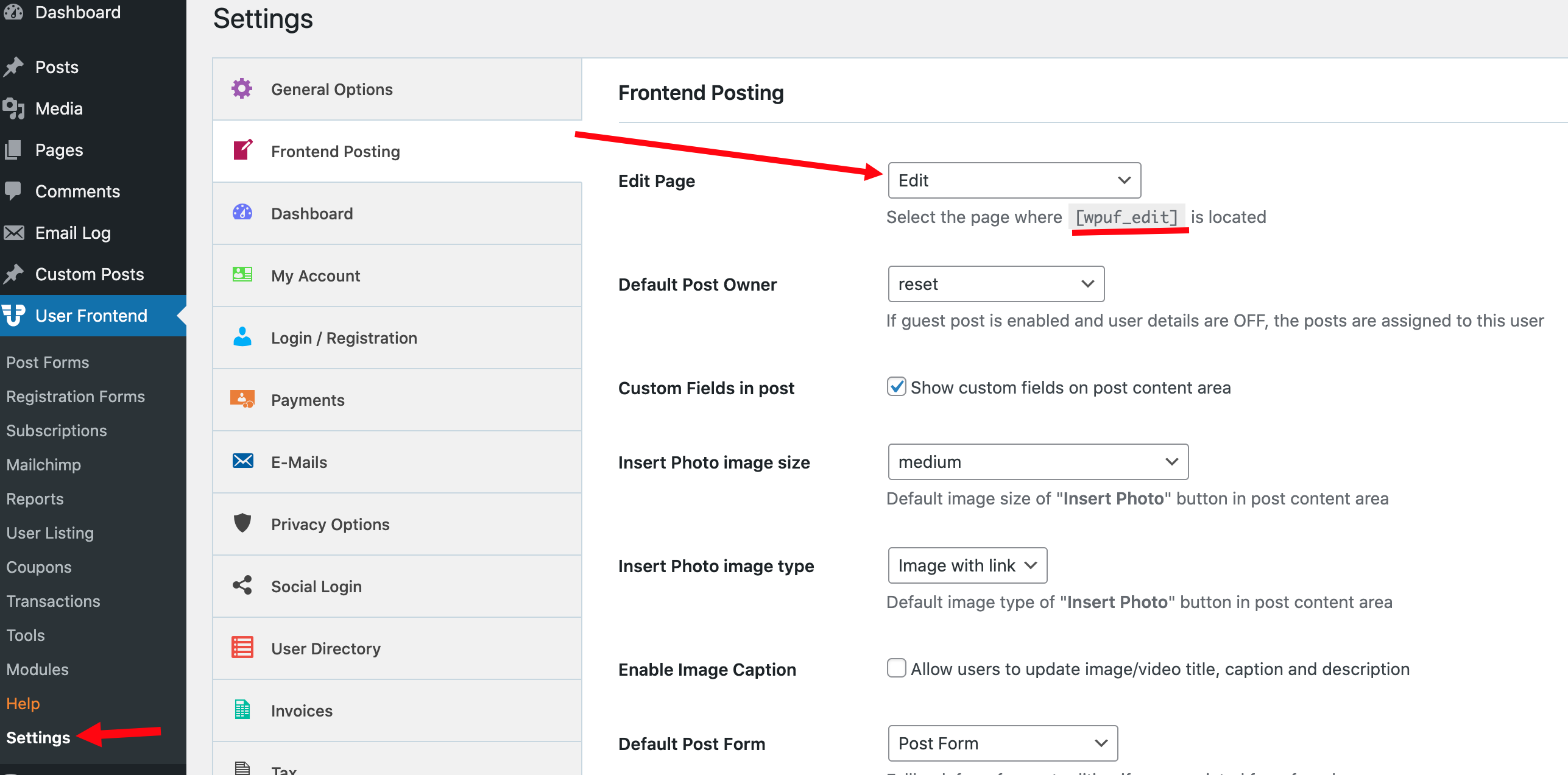Image resolution: width=1568 pixels, height=775 pixels.
Task: Click the Frontend Posting pencil icon
Action: [242, 150]
